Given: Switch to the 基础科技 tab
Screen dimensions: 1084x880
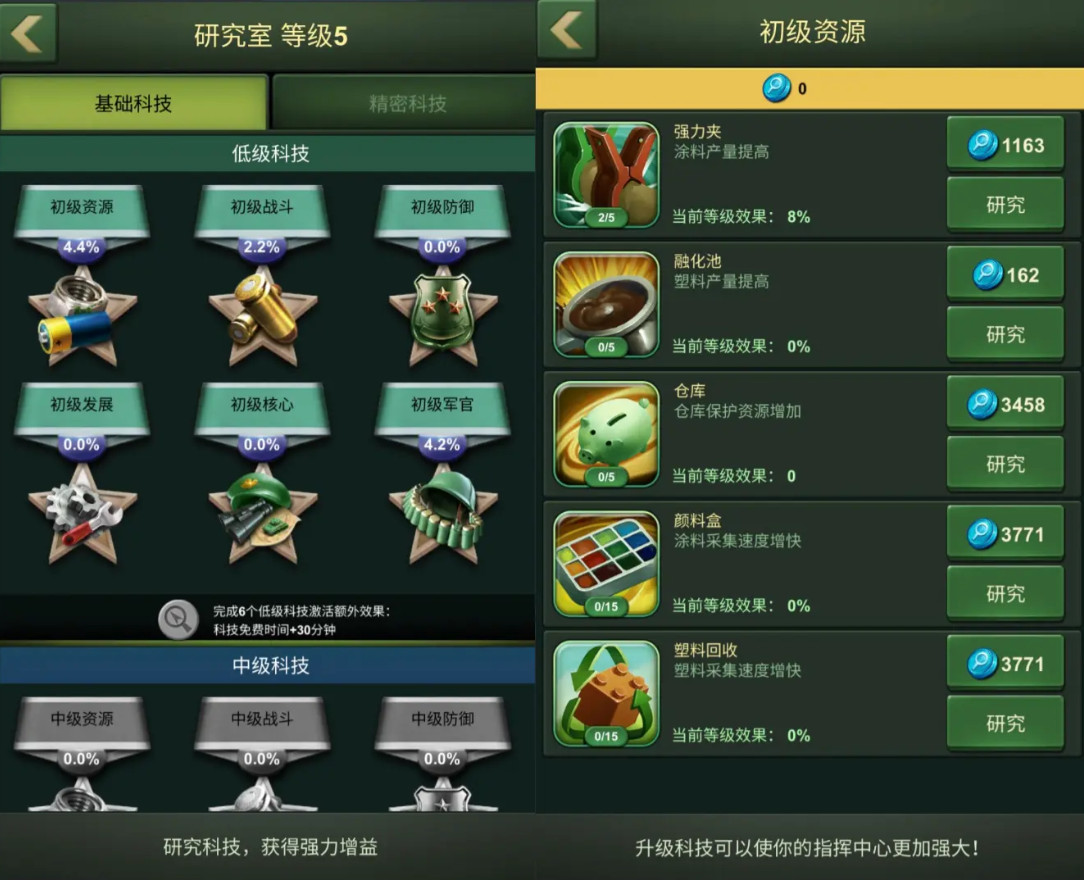Looking at the screenshot, I should tap(133, 103).
